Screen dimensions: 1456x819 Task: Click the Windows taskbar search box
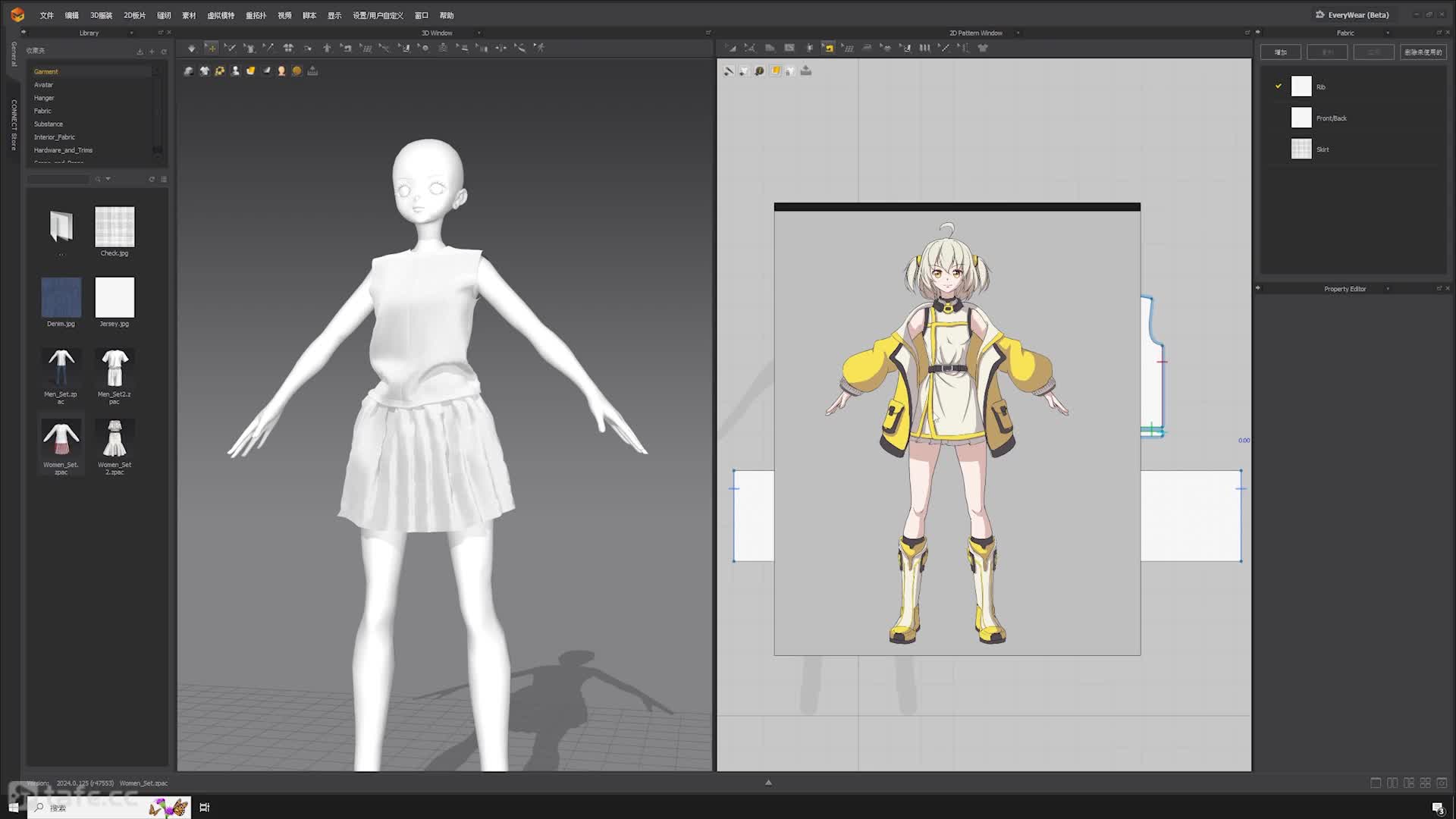(109, 808)
